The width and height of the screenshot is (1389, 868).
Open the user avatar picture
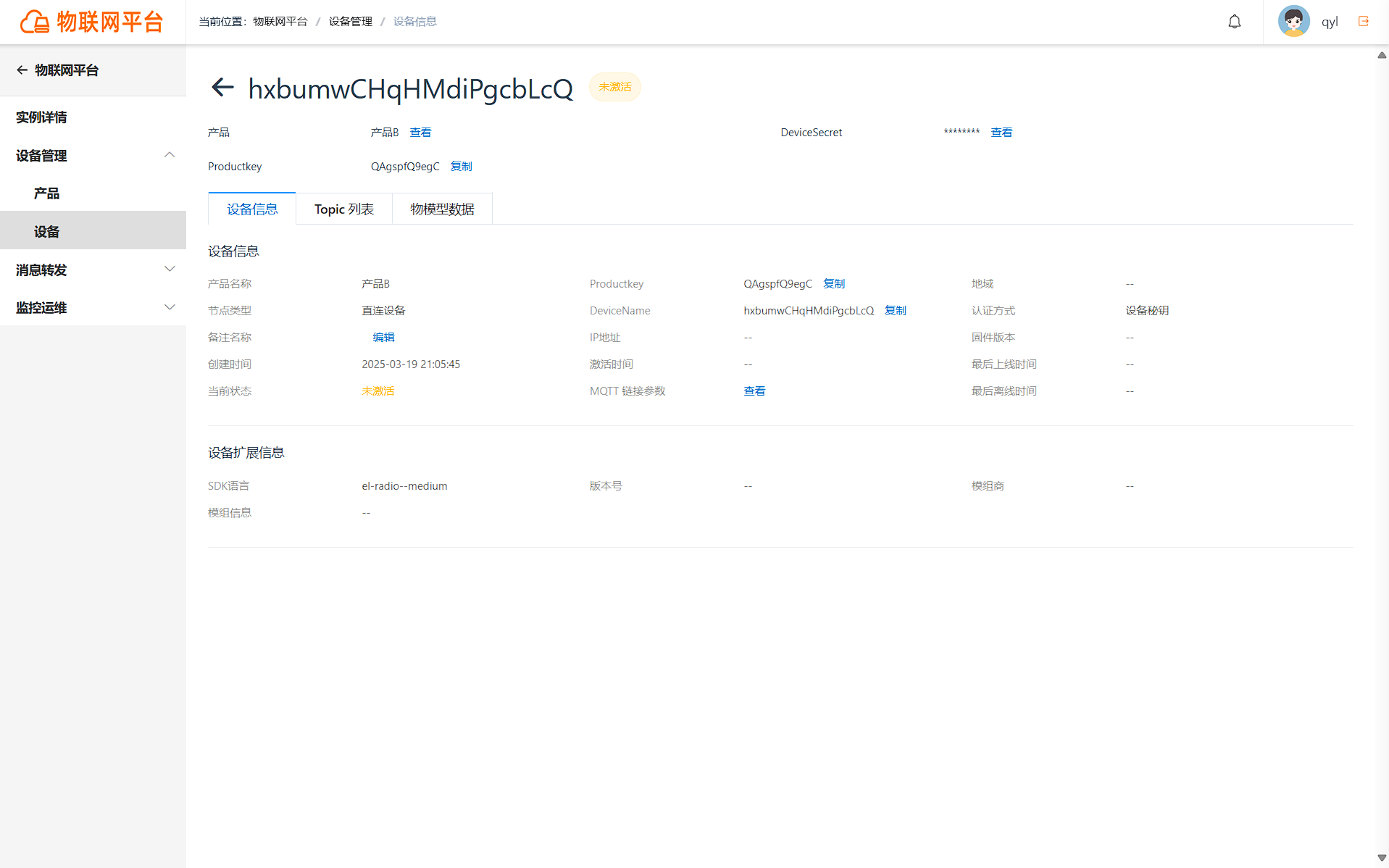coord(1293,21)
